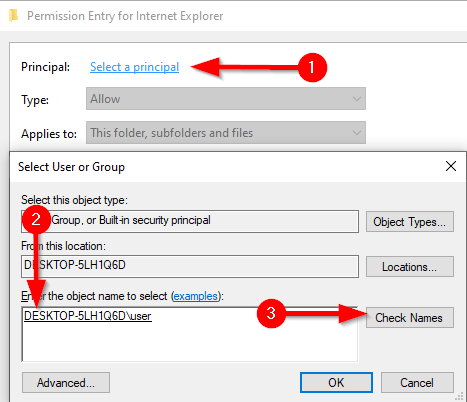Click Cancel in Select User dialog
The image size is (467, 402).
pyautogui.click(x=417, y=383)
